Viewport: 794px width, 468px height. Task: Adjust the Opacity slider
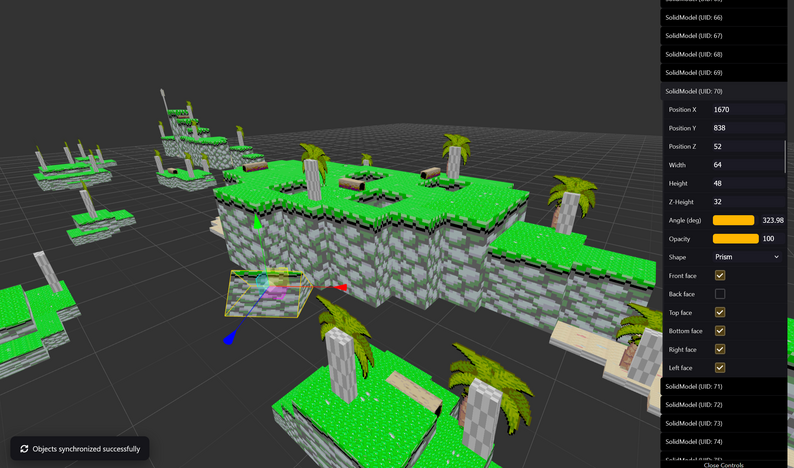(735, 239)
